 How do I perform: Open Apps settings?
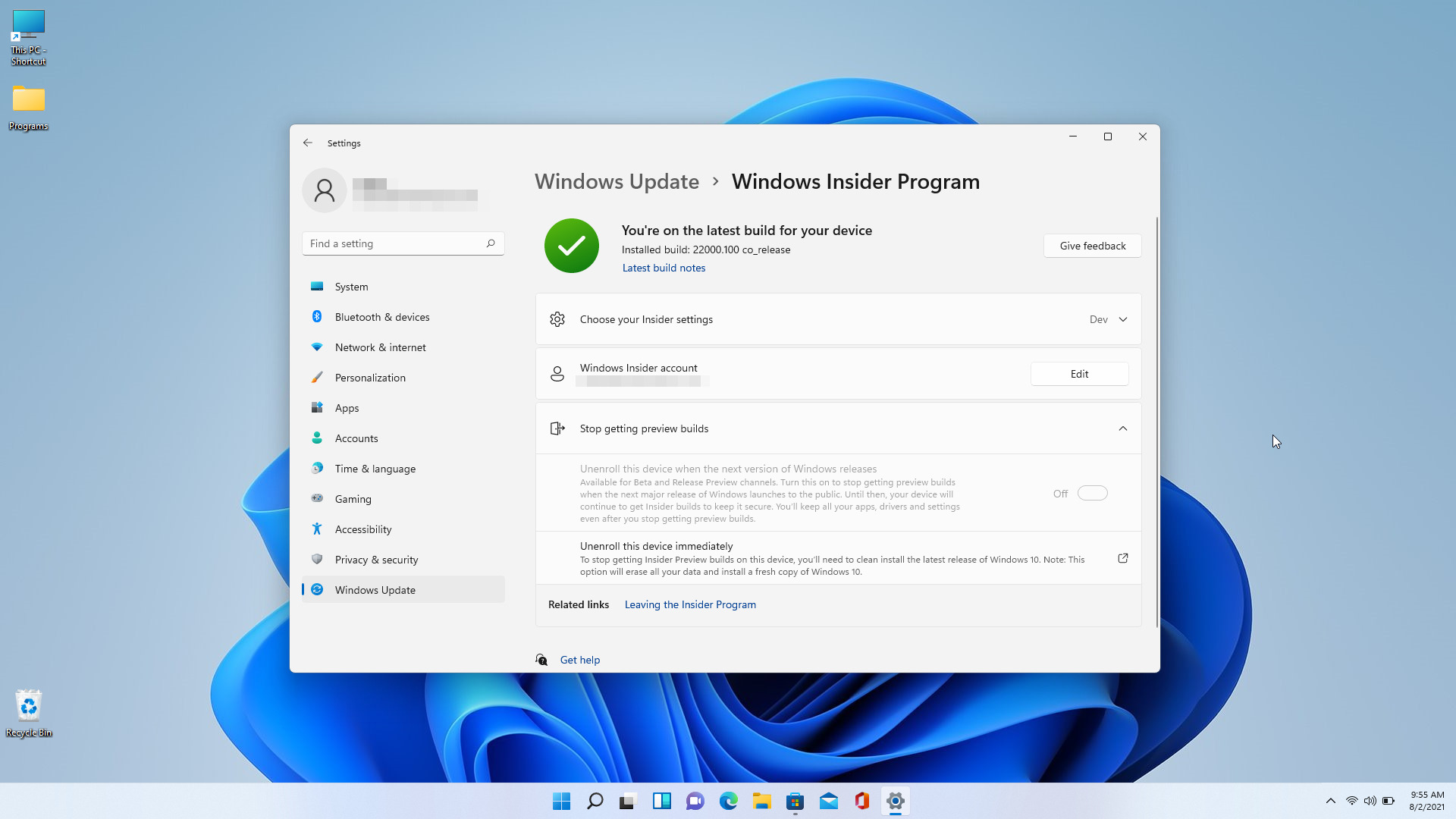point(403,408)
